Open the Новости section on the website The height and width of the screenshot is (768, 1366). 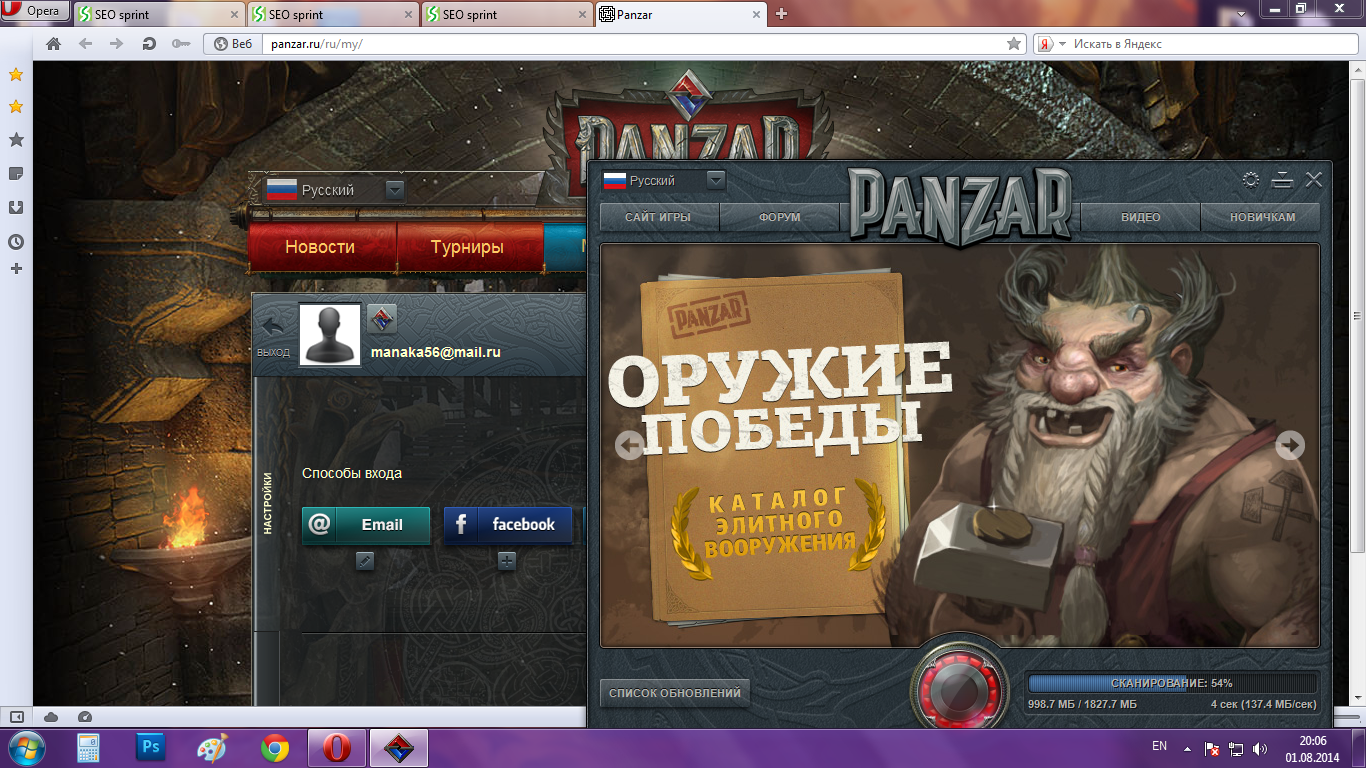click(x=320, y=247)
